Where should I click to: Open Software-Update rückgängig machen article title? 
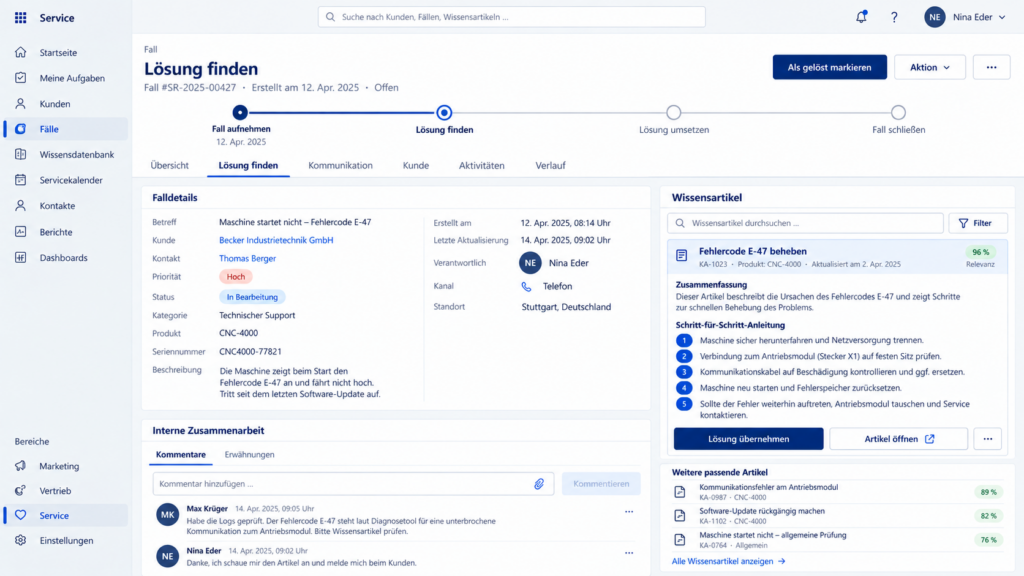[x=761, y=511]
